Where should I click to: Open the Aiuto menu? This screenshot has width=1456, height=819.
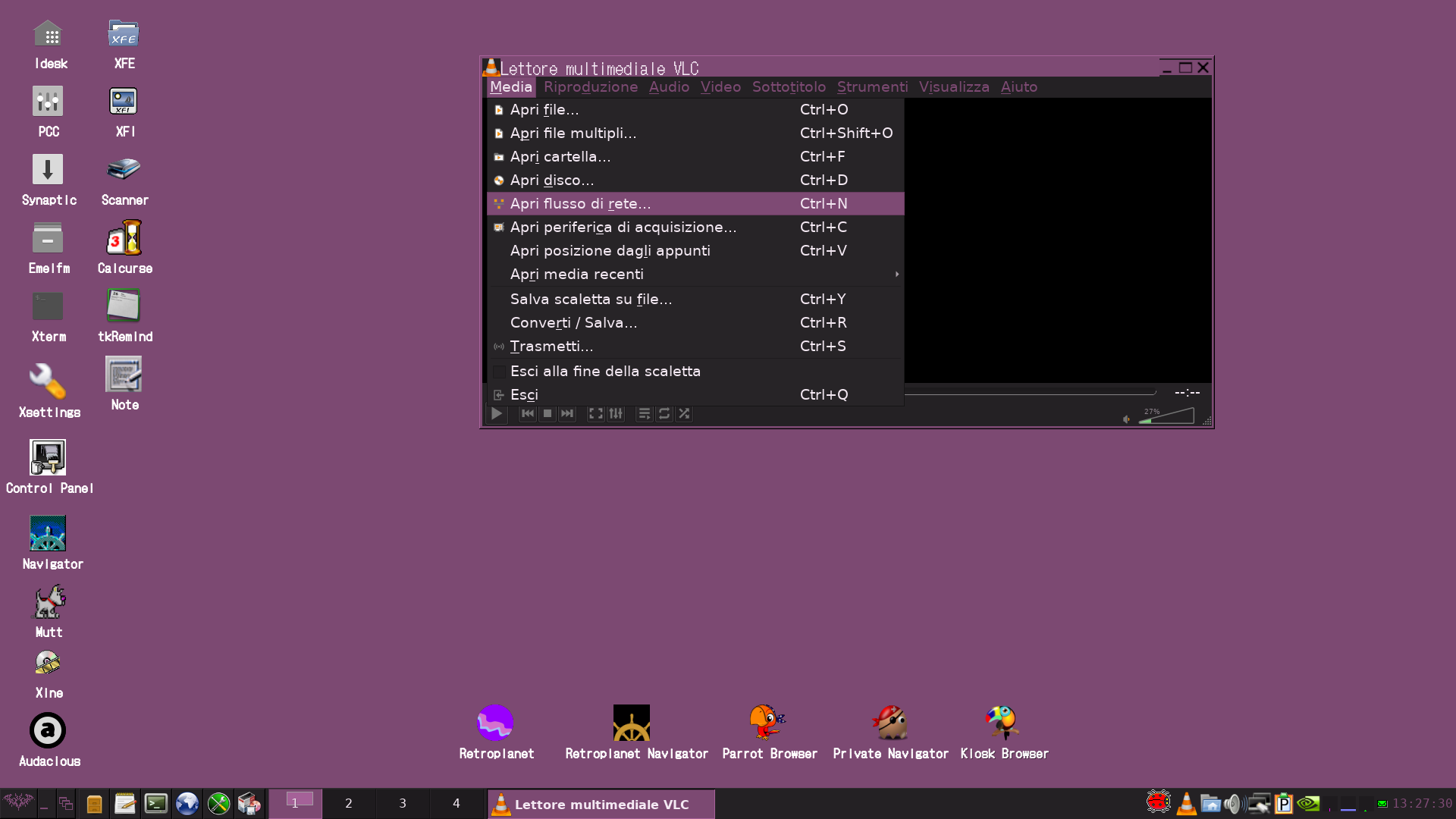(1018, 87)
